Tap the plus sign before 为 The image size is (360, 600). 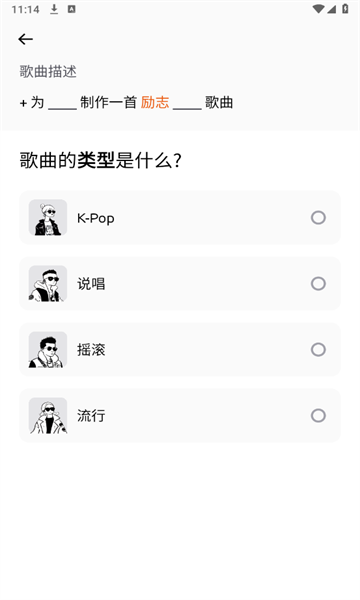pos(23,103)
